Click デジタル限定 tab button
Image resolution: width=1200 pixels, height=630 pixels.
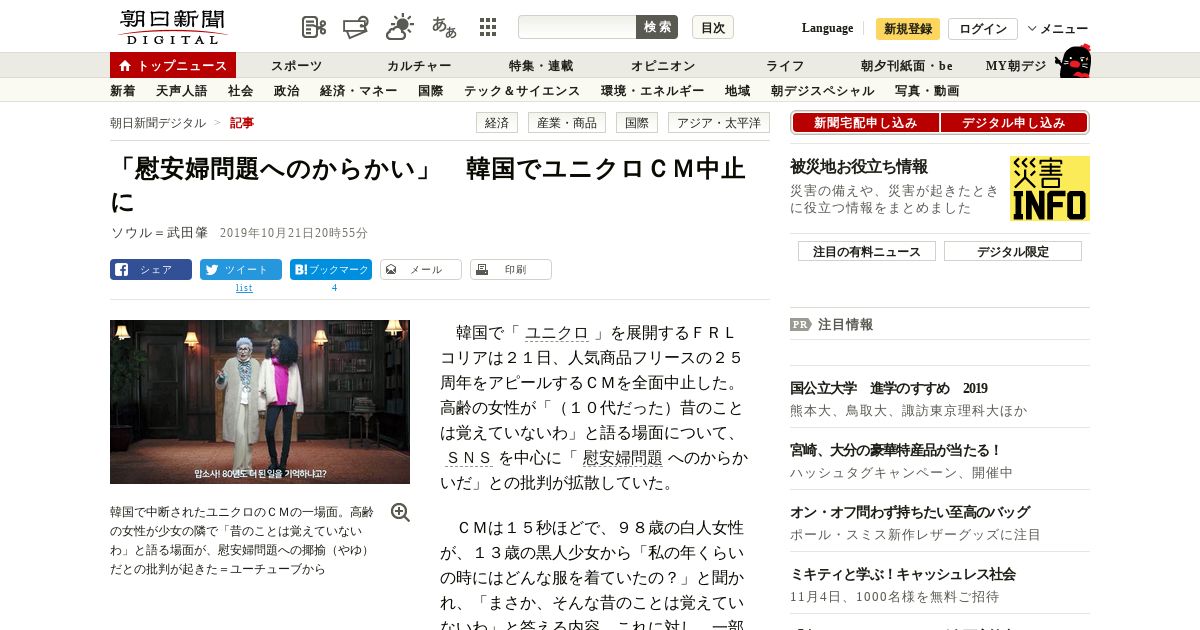(1013, 251)
